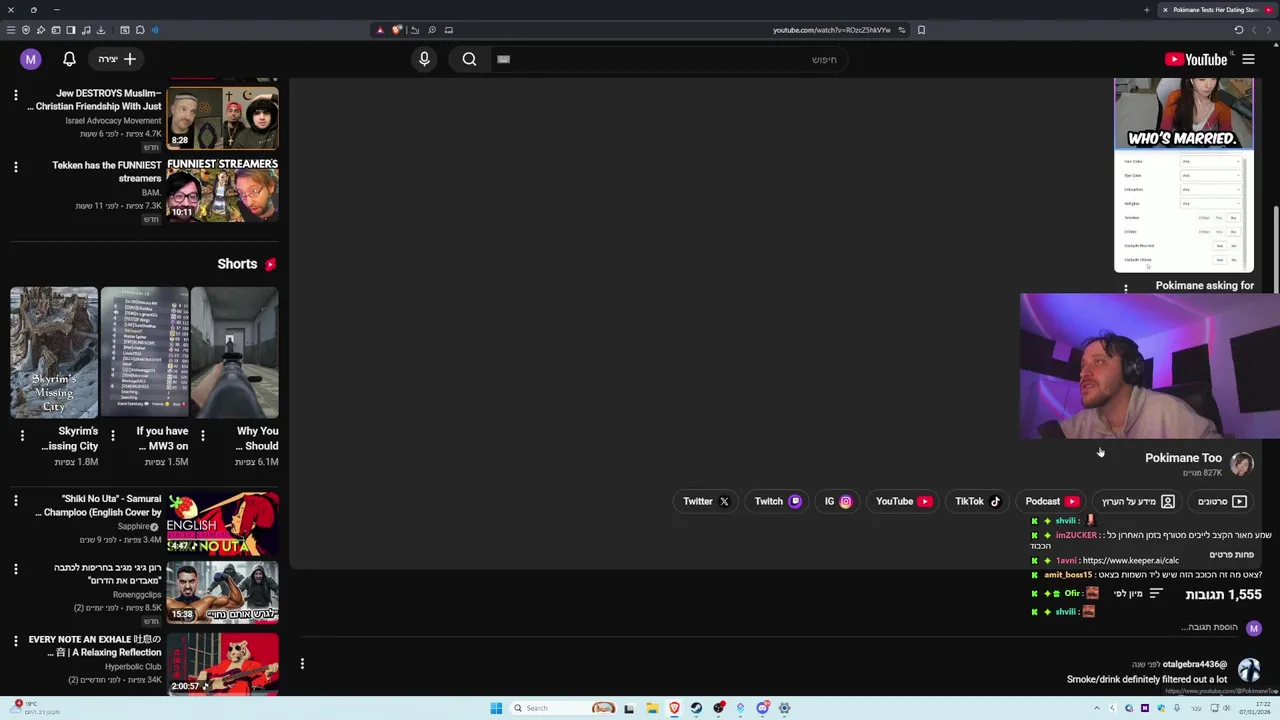Screen dimensions: 1280x720
Task: Open options for EVERY NOTE AN EXHALE video
Action: (15, 641)
